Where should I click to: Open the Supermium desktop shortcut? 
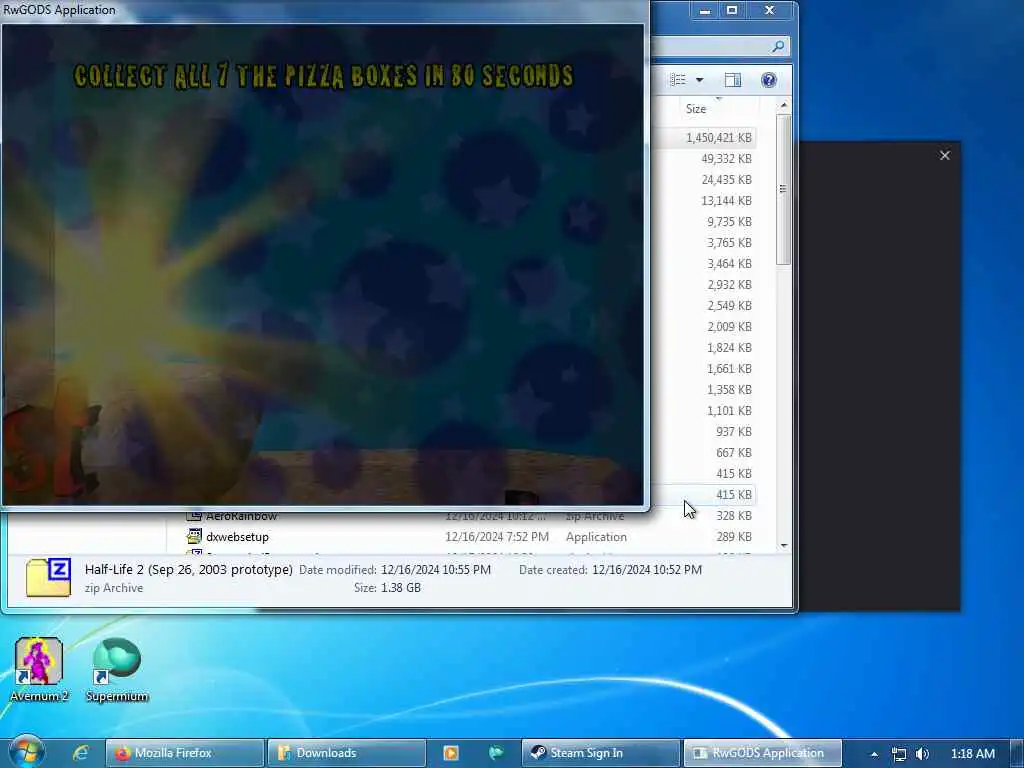(118, 669)
